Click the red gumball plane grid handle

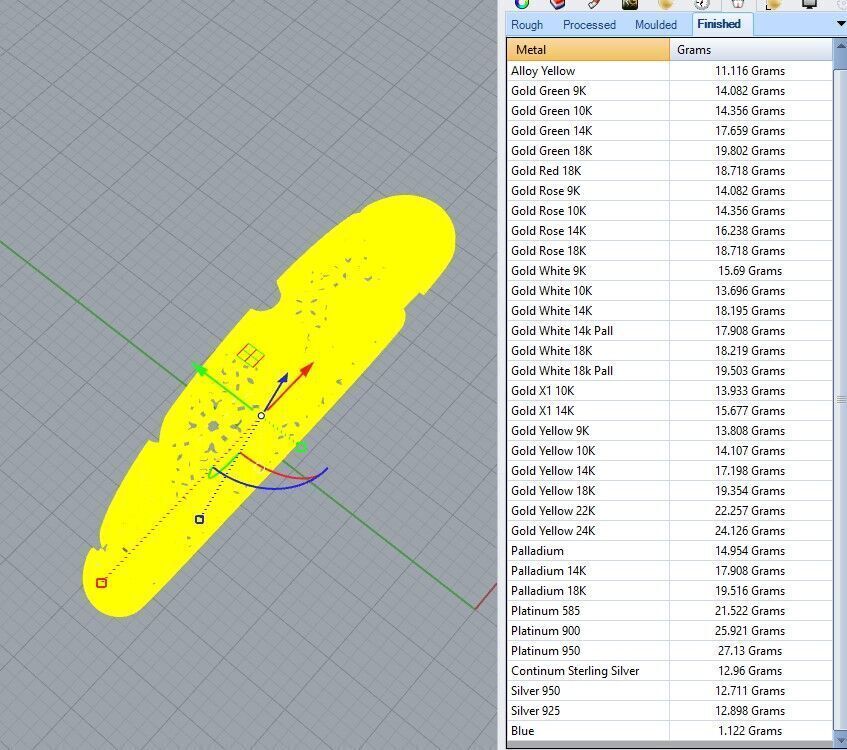(x=250, y=356)
